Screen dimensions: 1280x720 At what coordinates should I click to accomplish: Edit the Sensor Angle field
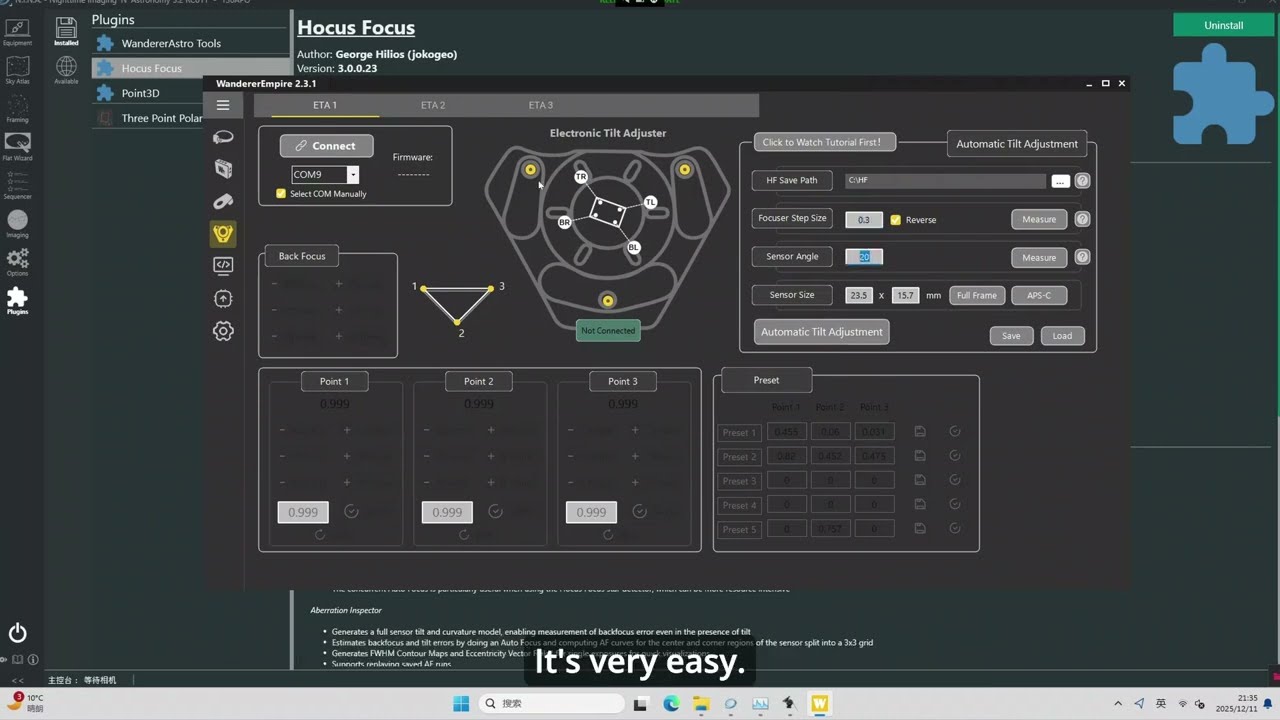(x=864, y=257)
